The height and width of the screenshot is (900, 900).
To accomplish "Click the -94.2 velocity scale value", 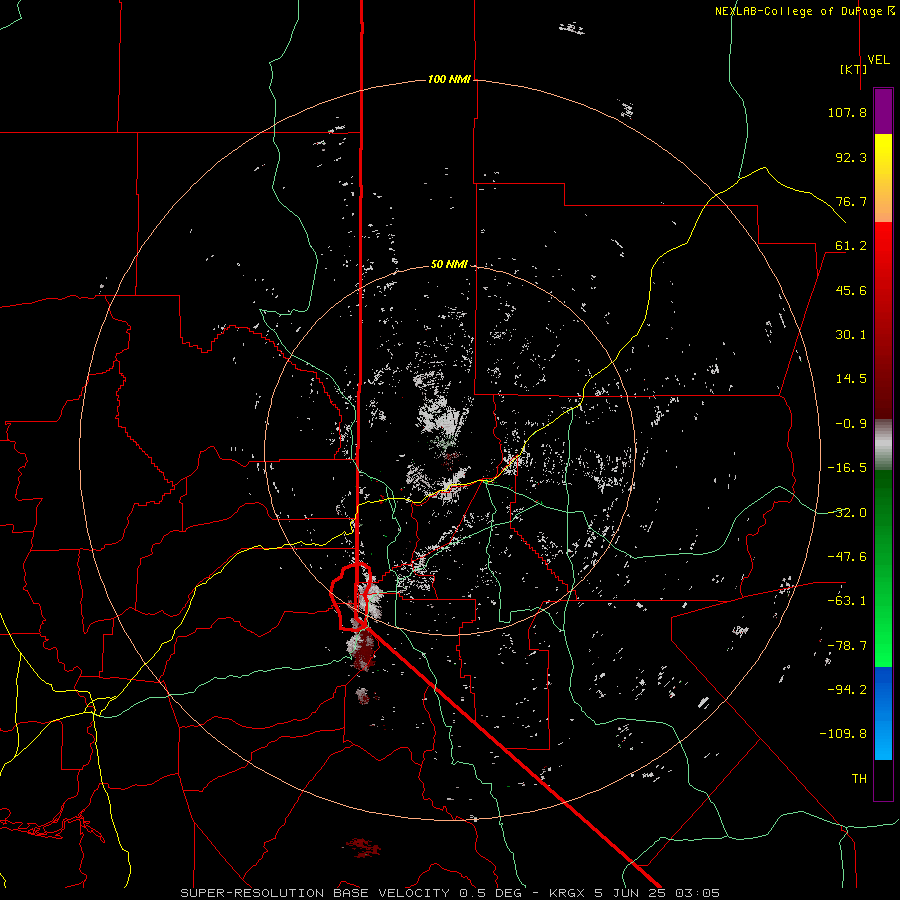I will [x=847, y=689].
